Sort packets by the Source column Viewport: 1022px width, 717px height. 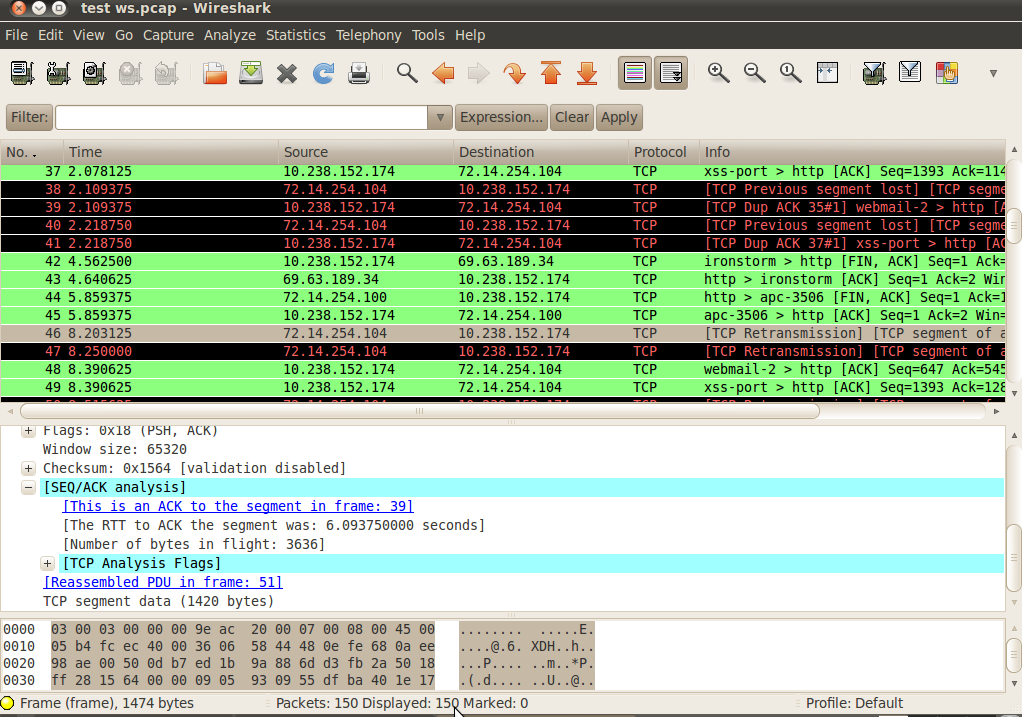(365, 152)
